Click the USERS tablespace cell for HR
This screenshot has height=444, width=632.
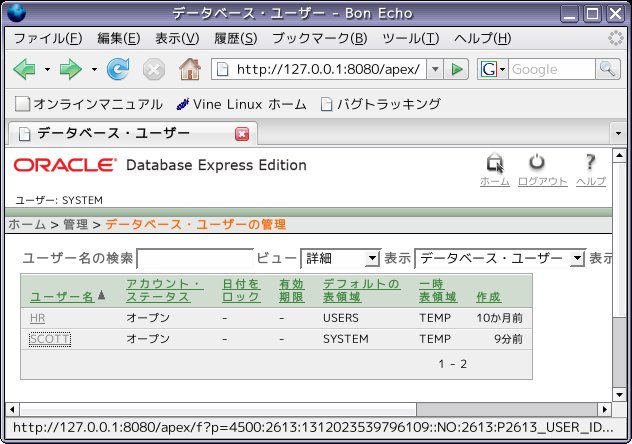point(341,318)
